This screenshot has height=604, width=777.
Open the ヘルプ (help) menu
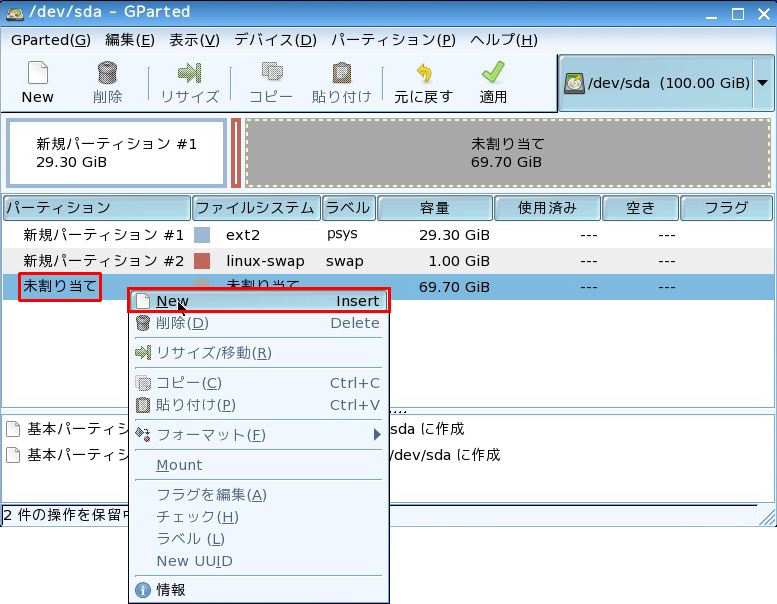pos(503,40)
